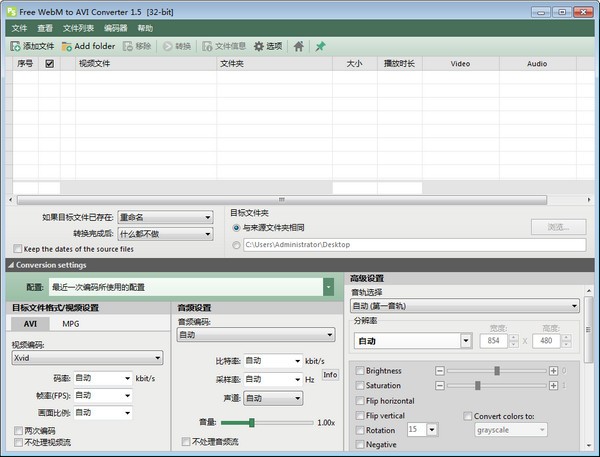Enable Keep the dates of source files
Image resolution: width=600 pixels, height=457 pixels.
[18, 248]
